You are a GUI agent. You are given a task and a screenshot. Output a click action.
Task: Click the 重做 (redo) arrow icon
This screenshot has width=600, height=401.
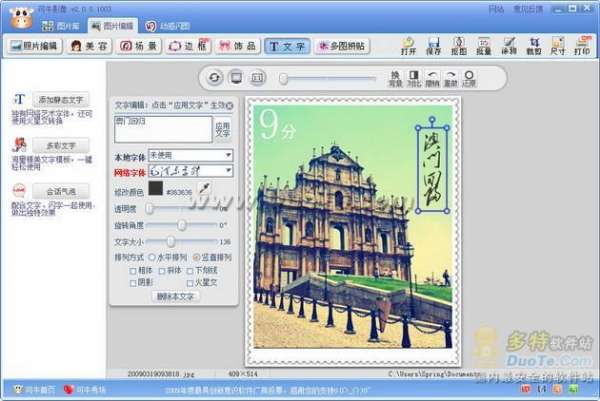coord(450,78)
